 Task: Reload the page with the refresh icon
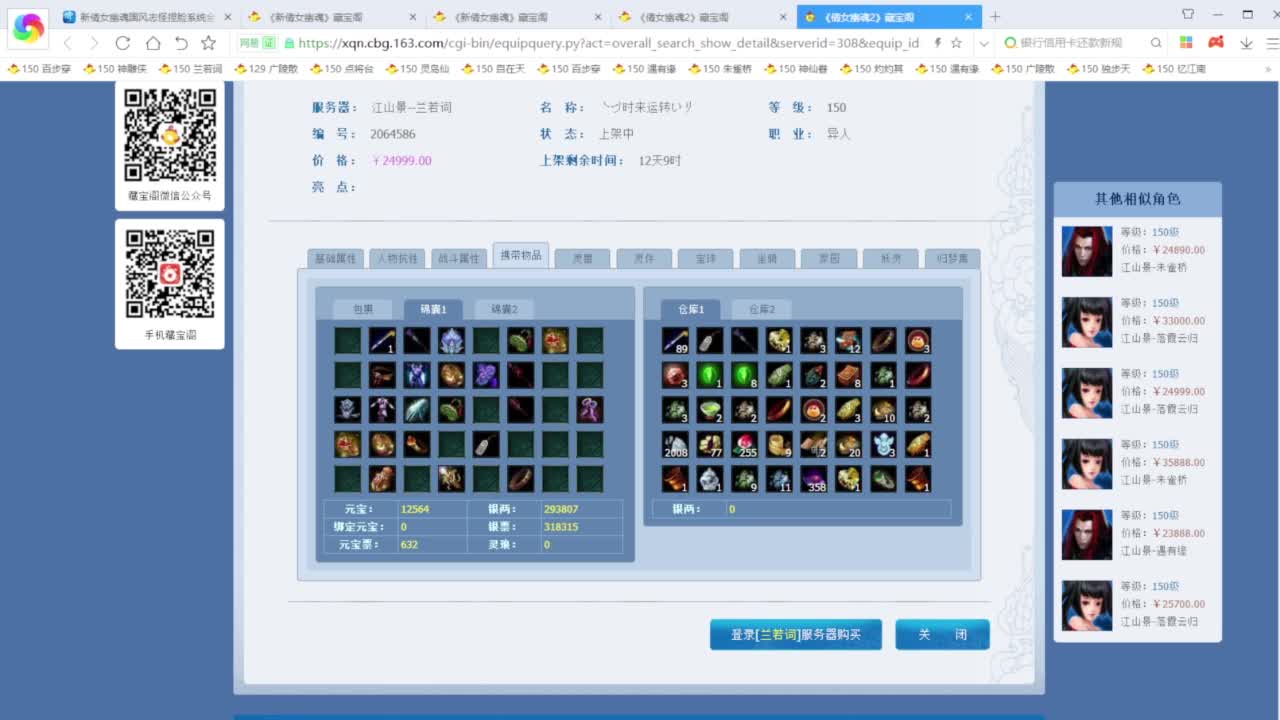tap(123, 43)
